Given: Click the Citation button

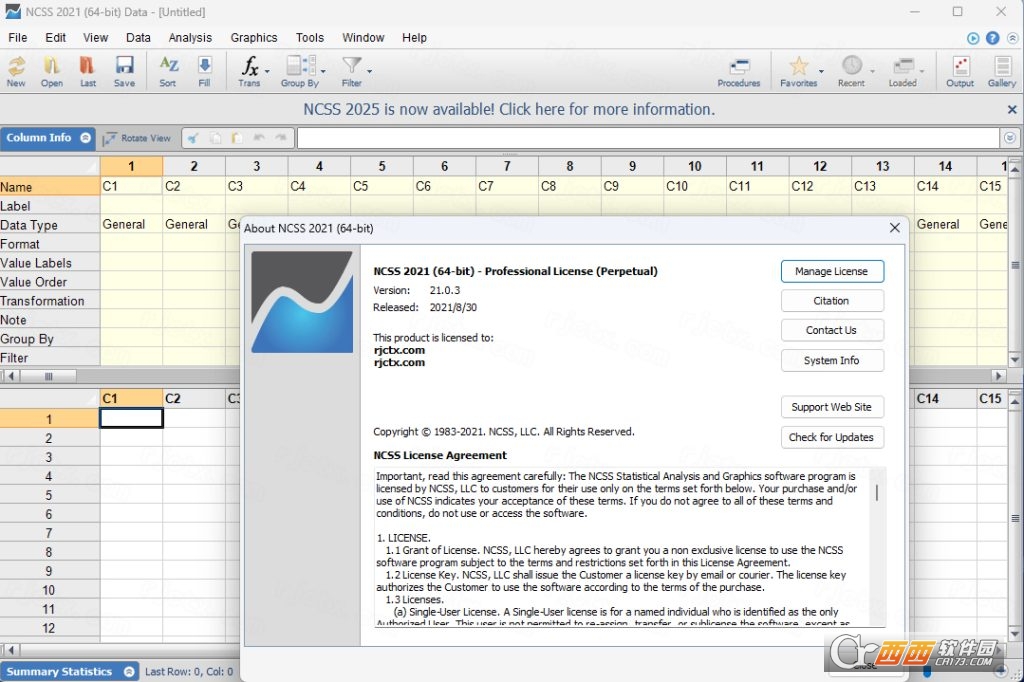Looking at the screenshot, I should point(832,300).
